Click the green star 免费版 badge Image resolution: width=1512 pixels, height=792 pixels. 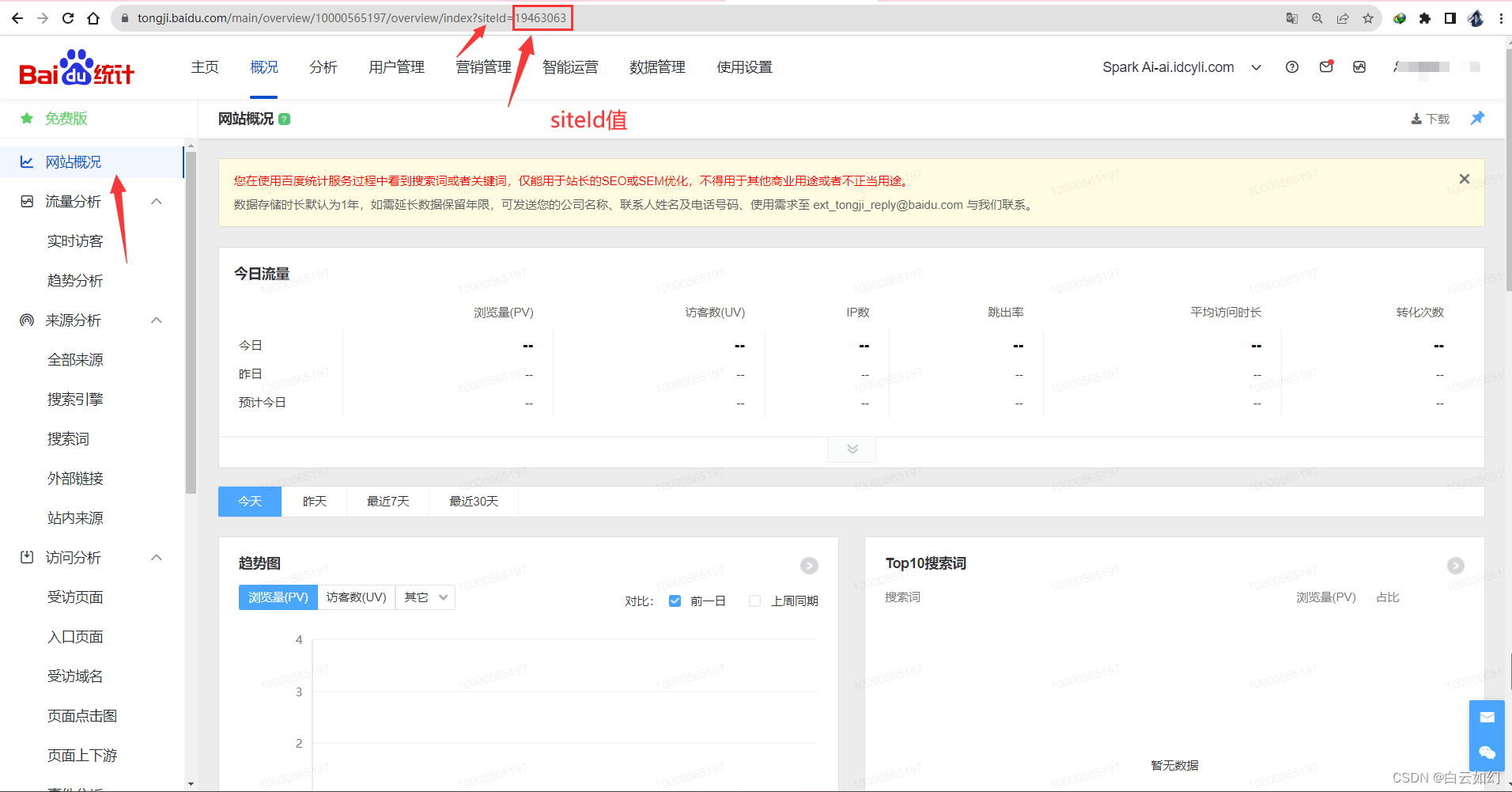[x=54, y=119]
